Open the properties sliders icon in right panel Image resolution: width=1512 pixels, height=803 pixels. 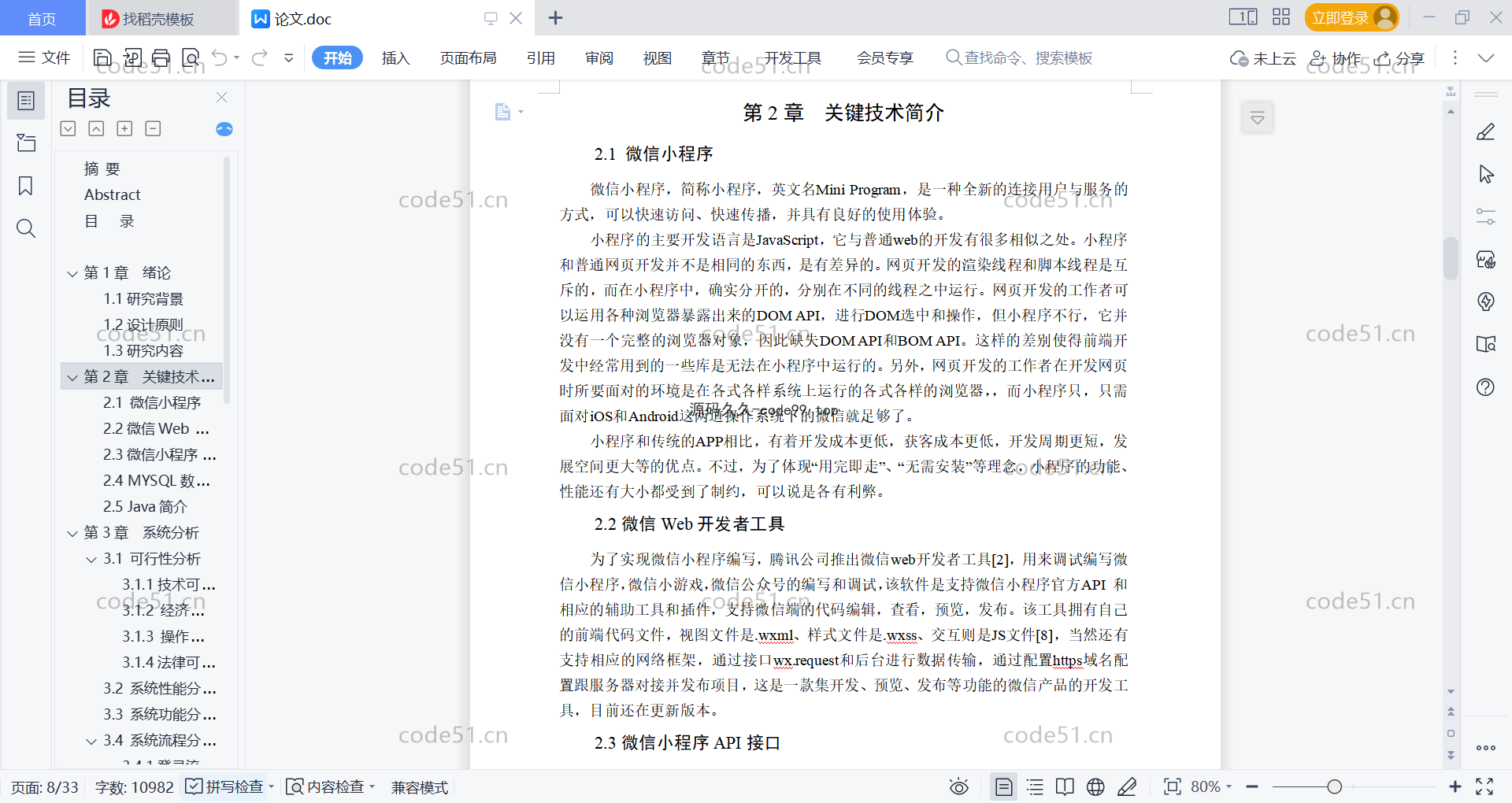tap(1485, 216)
